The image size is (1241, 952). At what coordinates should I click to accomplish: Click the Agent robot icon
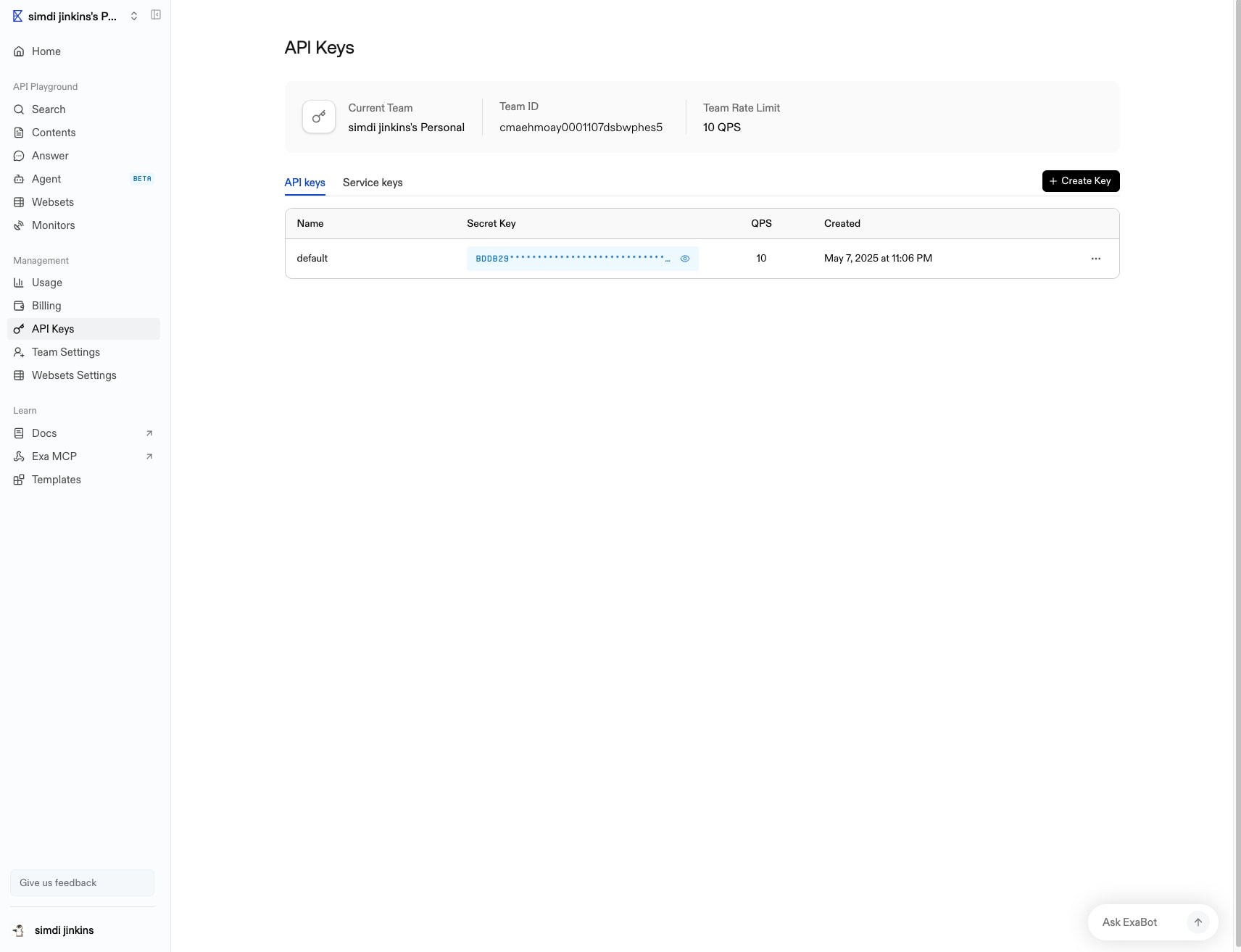click(x=19, y=179)
